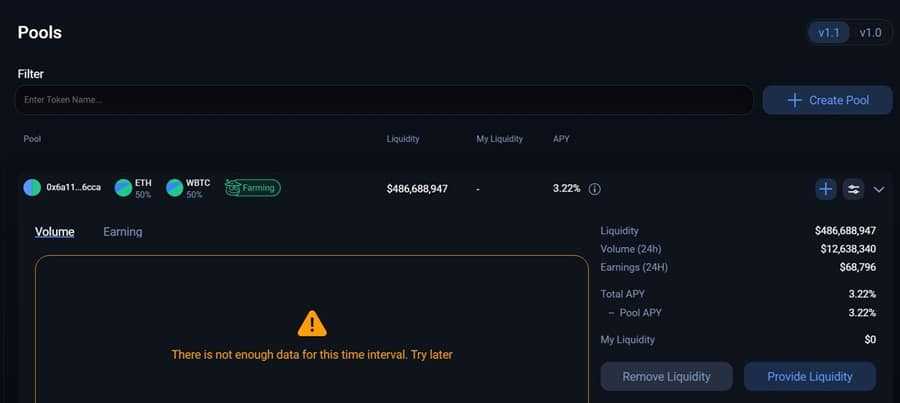Click the Provide Liquidity button
Image resolution: width=900 pixels, height=403 pixels.
(810, 377)
